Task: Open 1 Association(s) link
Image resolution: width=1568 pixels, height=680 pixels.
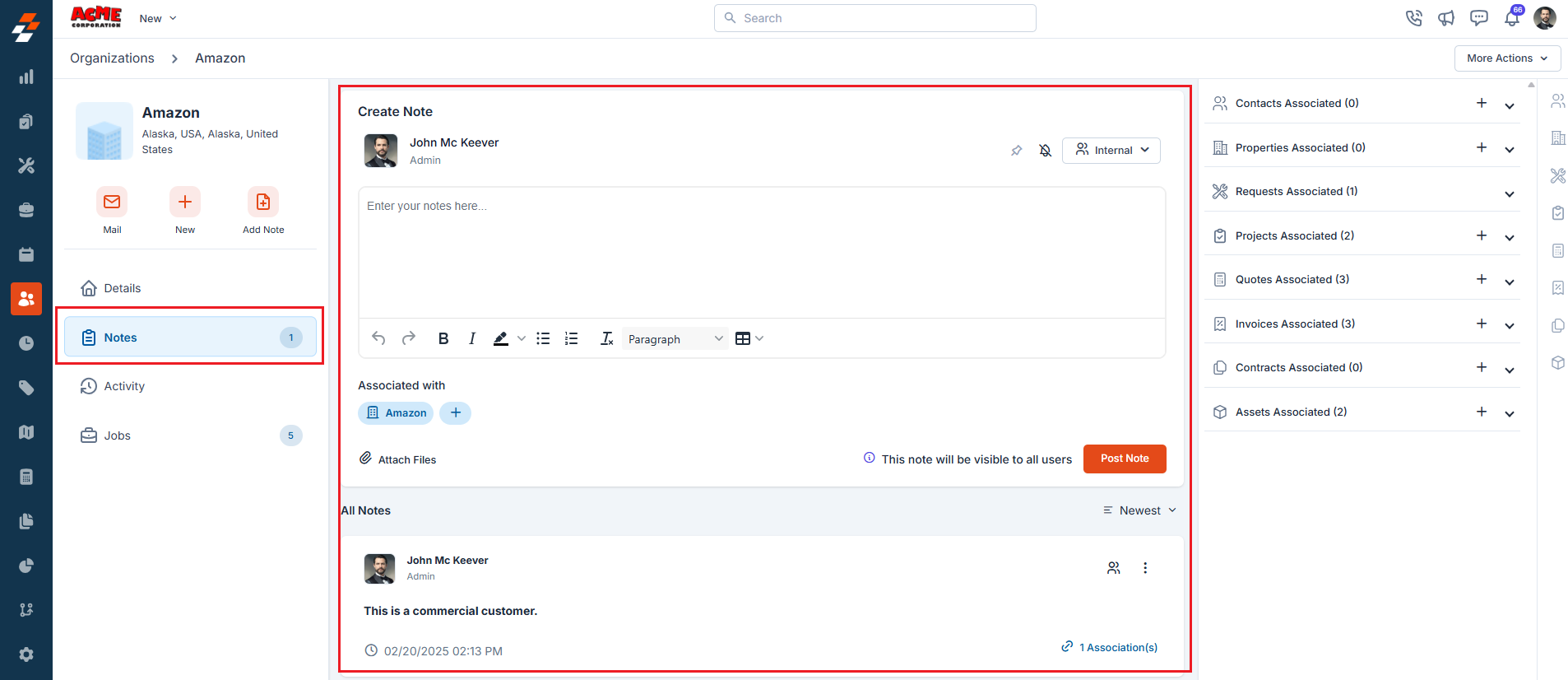Action: click(1110, 647)
